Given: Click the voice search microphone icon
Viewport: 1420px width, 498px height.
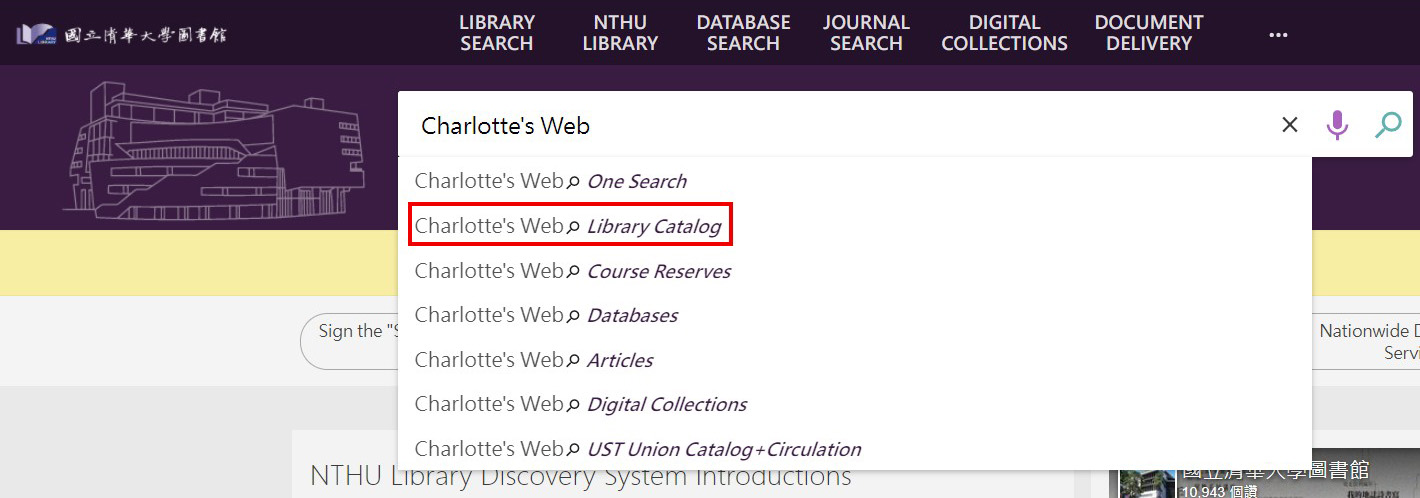Looking at the screenshot, I should [1337, 125].
